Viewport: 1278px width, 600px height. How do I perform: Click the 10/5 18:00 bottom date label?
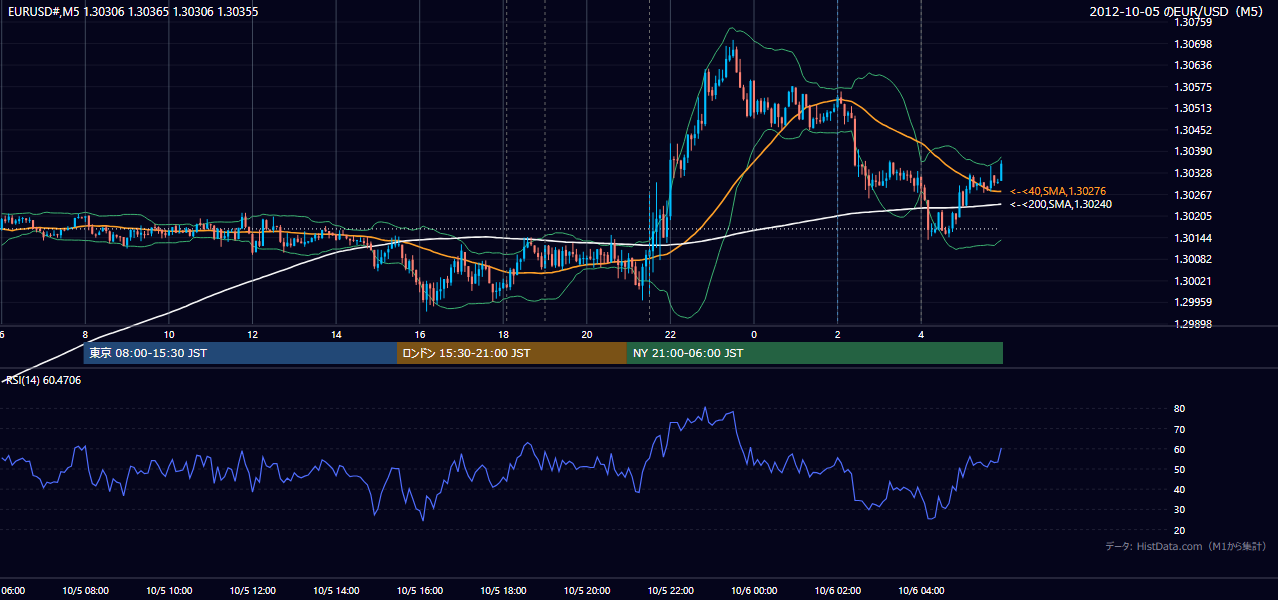pos(504,590)
